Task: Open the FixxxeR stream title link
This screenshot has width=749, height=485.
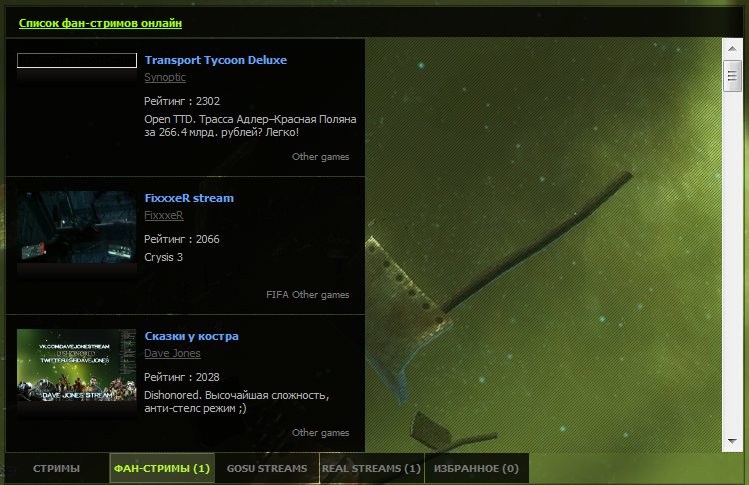Action: (x=189, y=198)
